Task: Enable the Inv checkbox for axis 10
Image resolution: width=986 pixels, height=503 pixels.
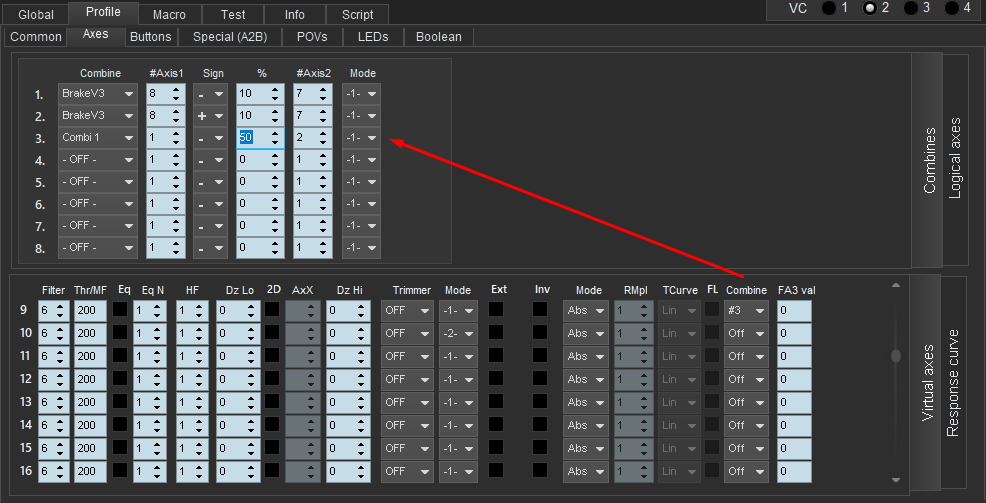Action: coord(540,333)
